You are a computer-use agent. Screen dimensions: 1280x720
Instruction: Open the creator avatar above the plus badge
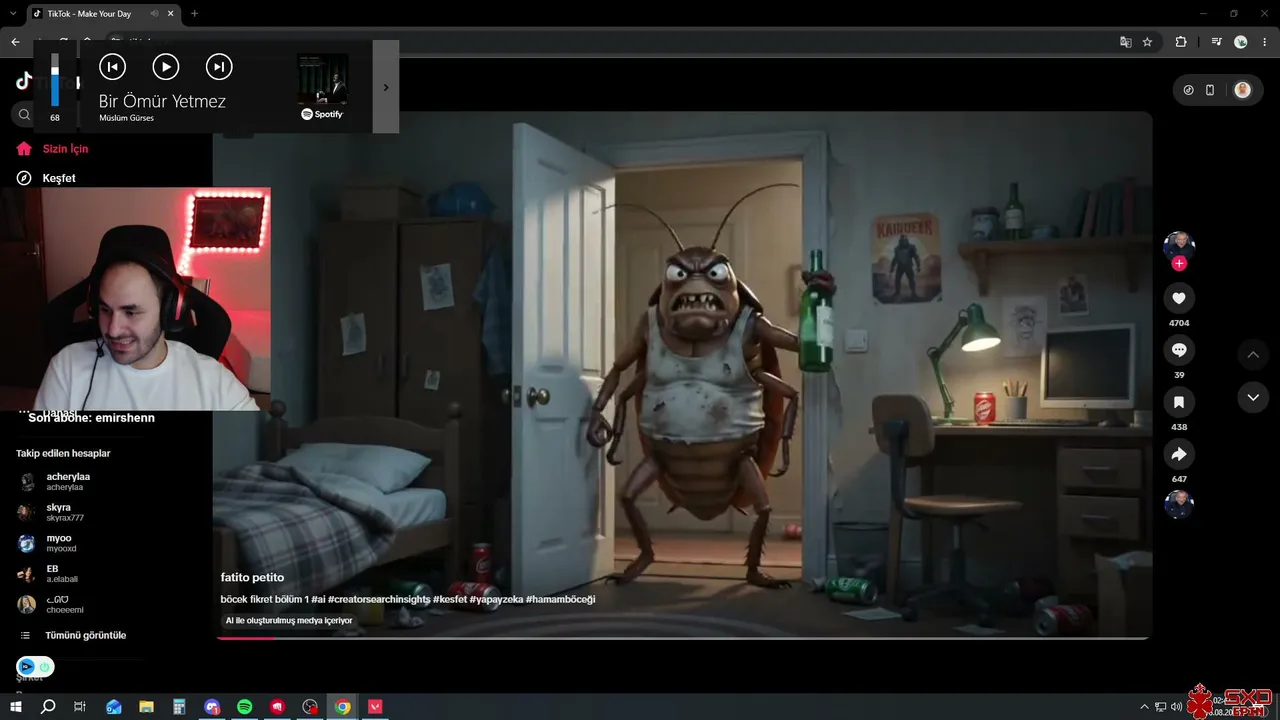pos(1179,245)
